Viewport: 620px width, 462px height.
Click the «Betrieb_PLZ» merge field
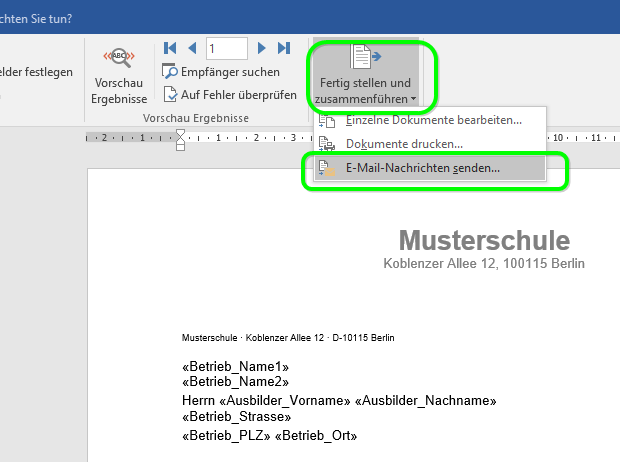(226, 435)
